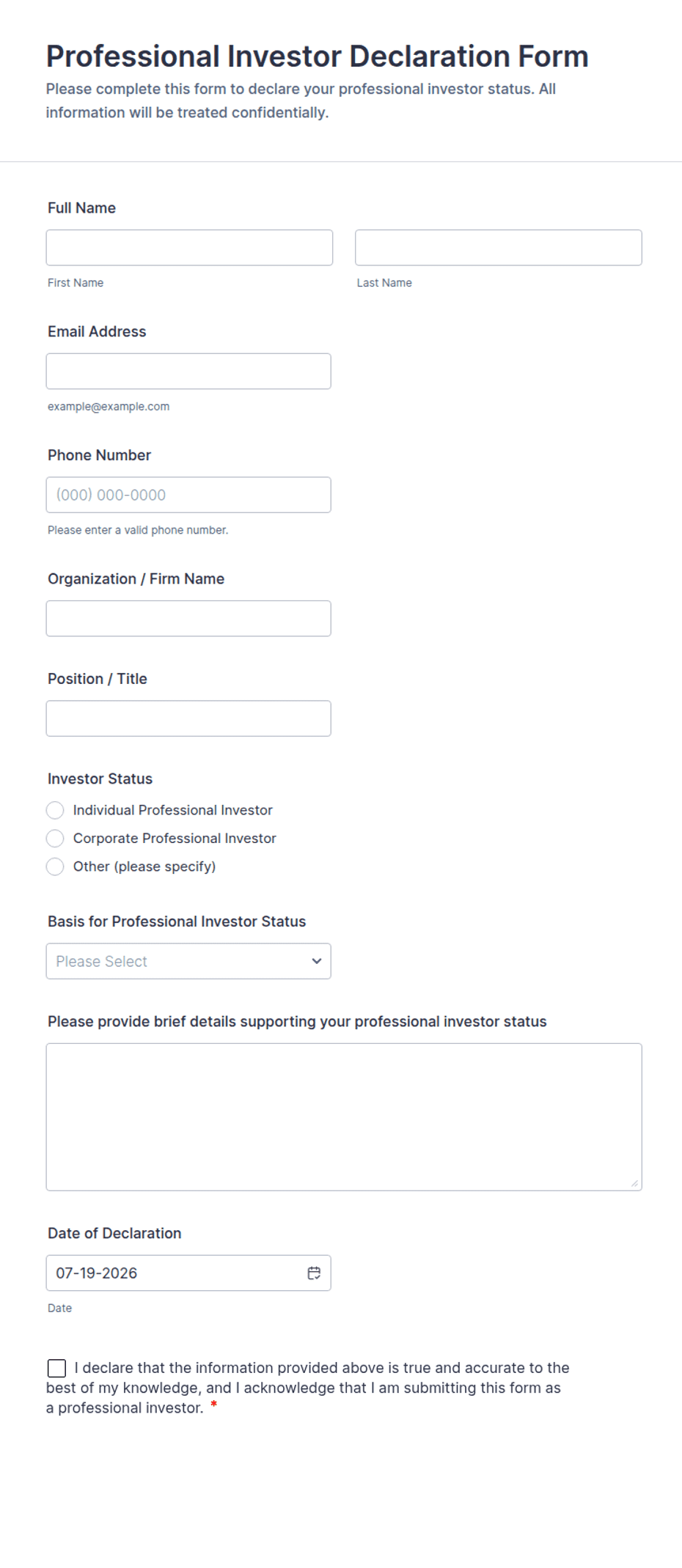
Task: Pick the Other (please specify) radio option
Action: click(55, 866)
